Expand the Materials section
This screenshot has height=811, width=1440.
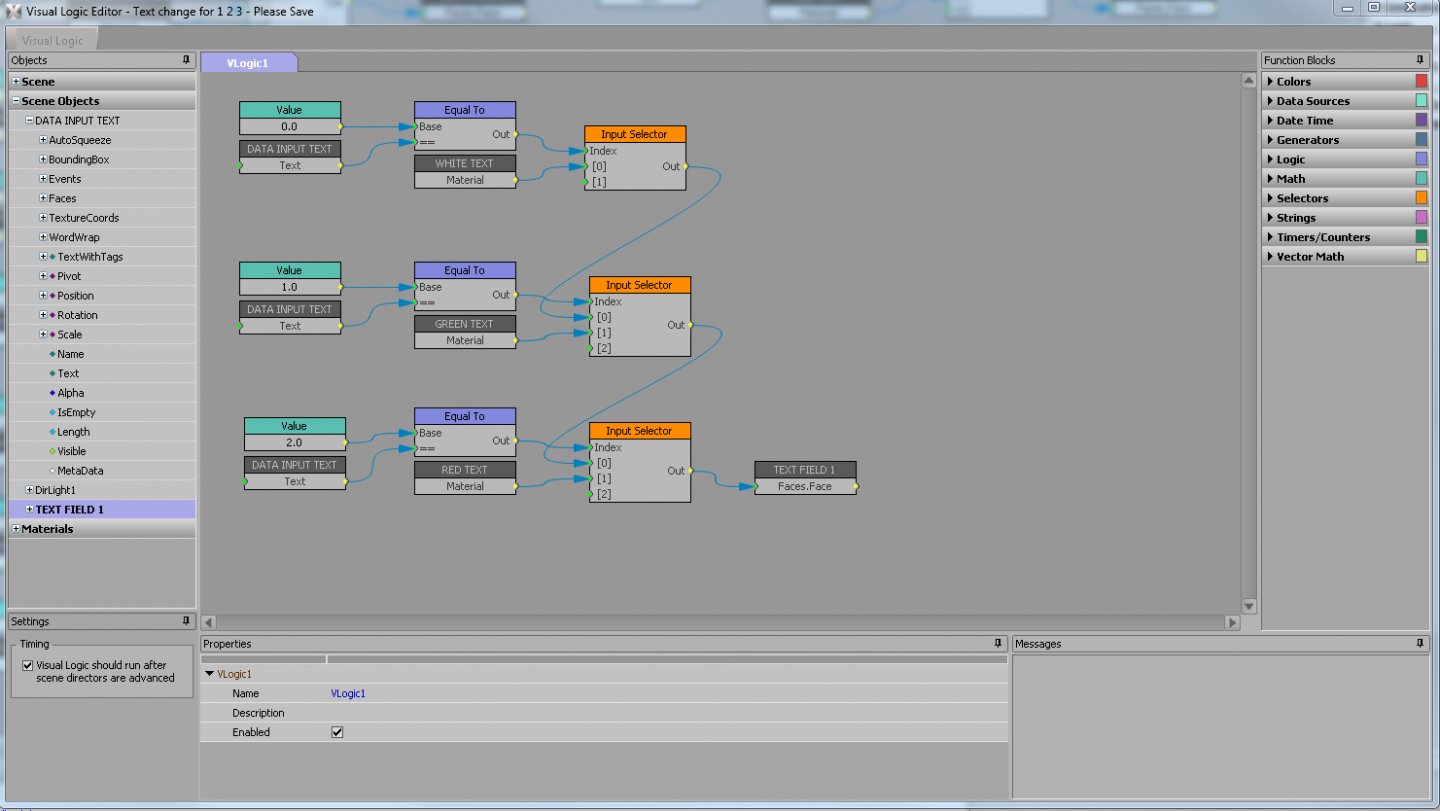pyautogui.click(x=16, y=529)
